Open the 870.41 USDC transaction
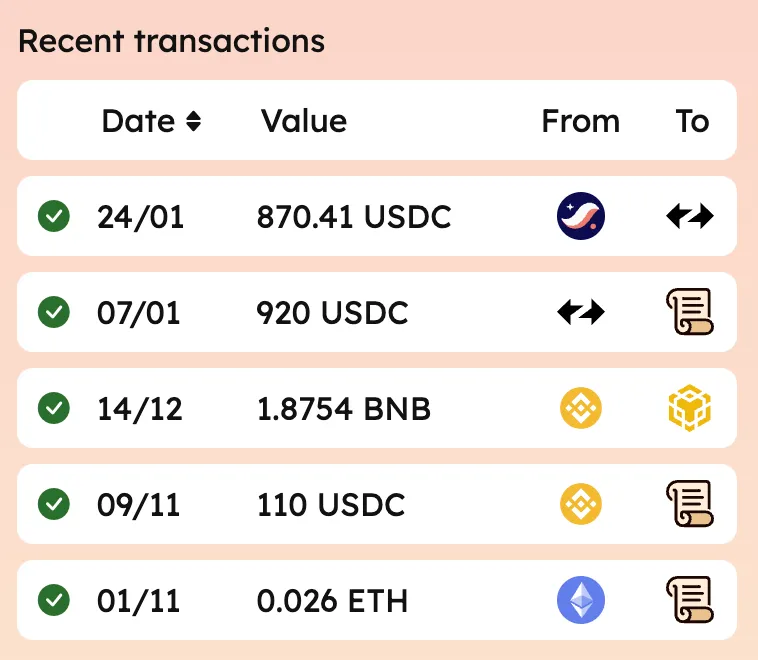Image resolution: width=758 pixels, height=660 pixels. [x=377, y=216]
